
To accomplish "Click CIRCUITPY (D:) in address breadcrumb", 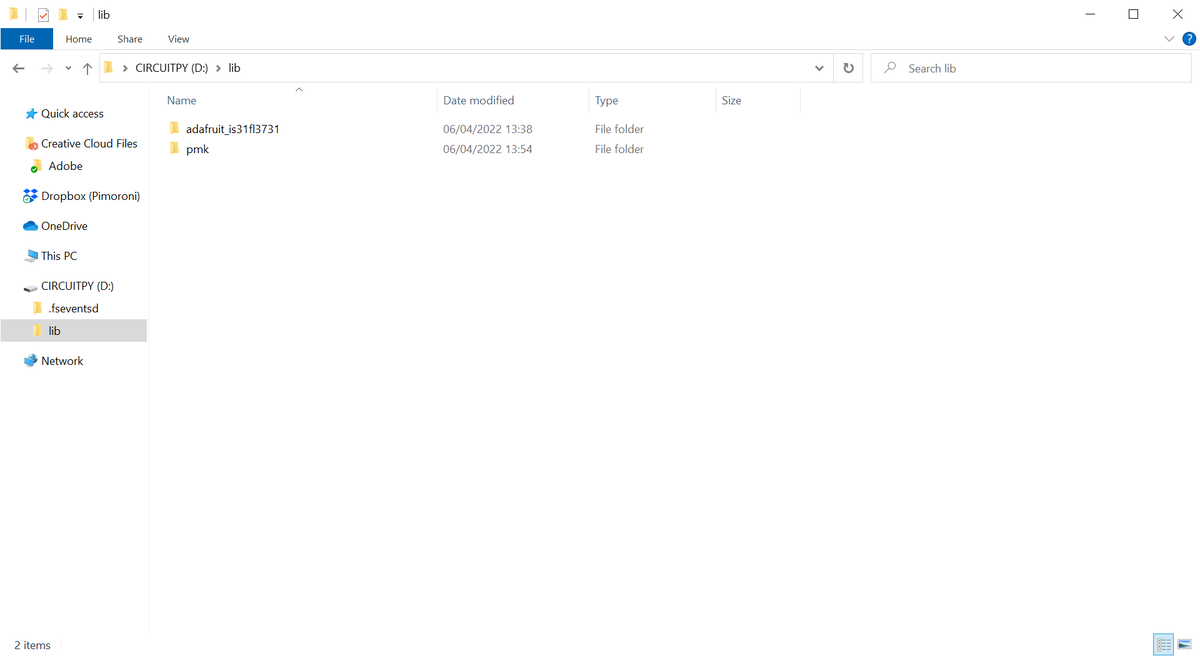I will point(171,68).
